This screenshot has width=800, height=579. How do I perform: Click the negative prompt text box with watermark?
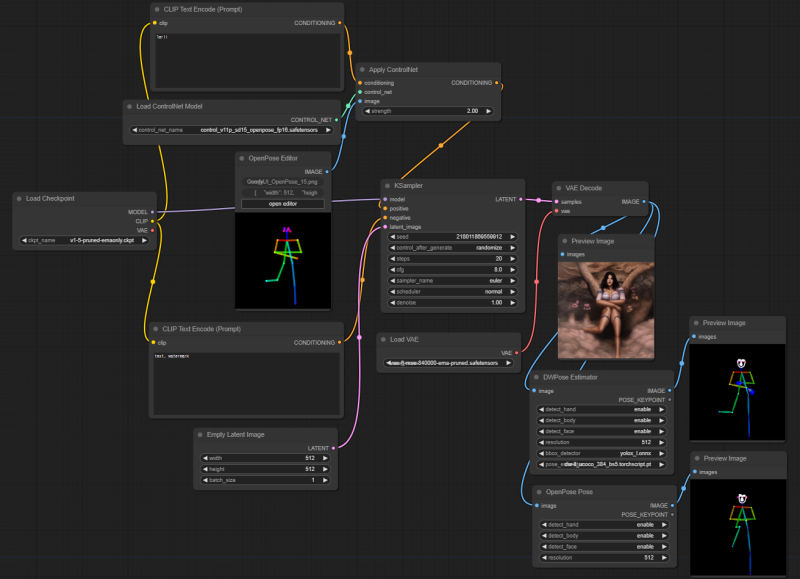pos(246,383)
